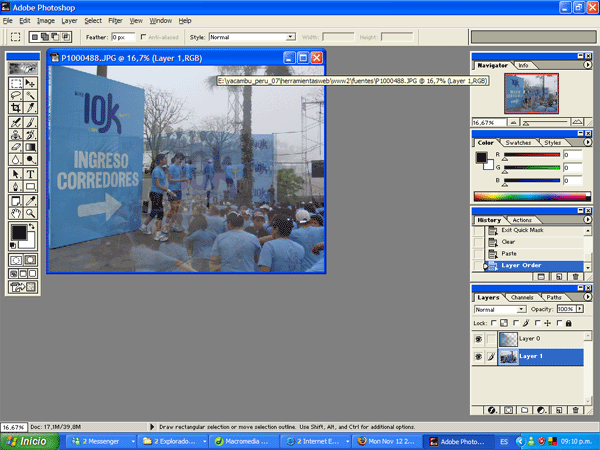Select the Move tool
This screenshot has width=600, height=450.
(30, 83)
